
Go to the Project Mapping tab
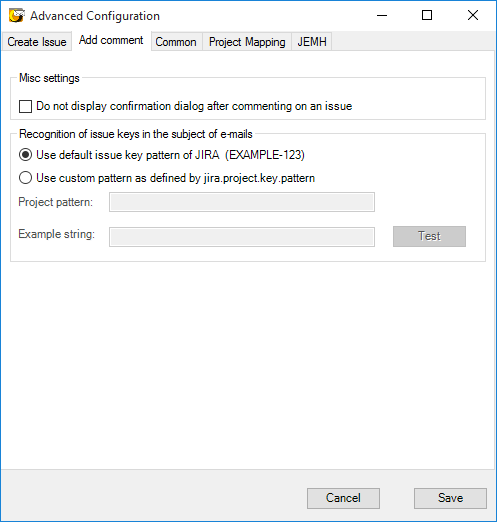coord(247,42)
